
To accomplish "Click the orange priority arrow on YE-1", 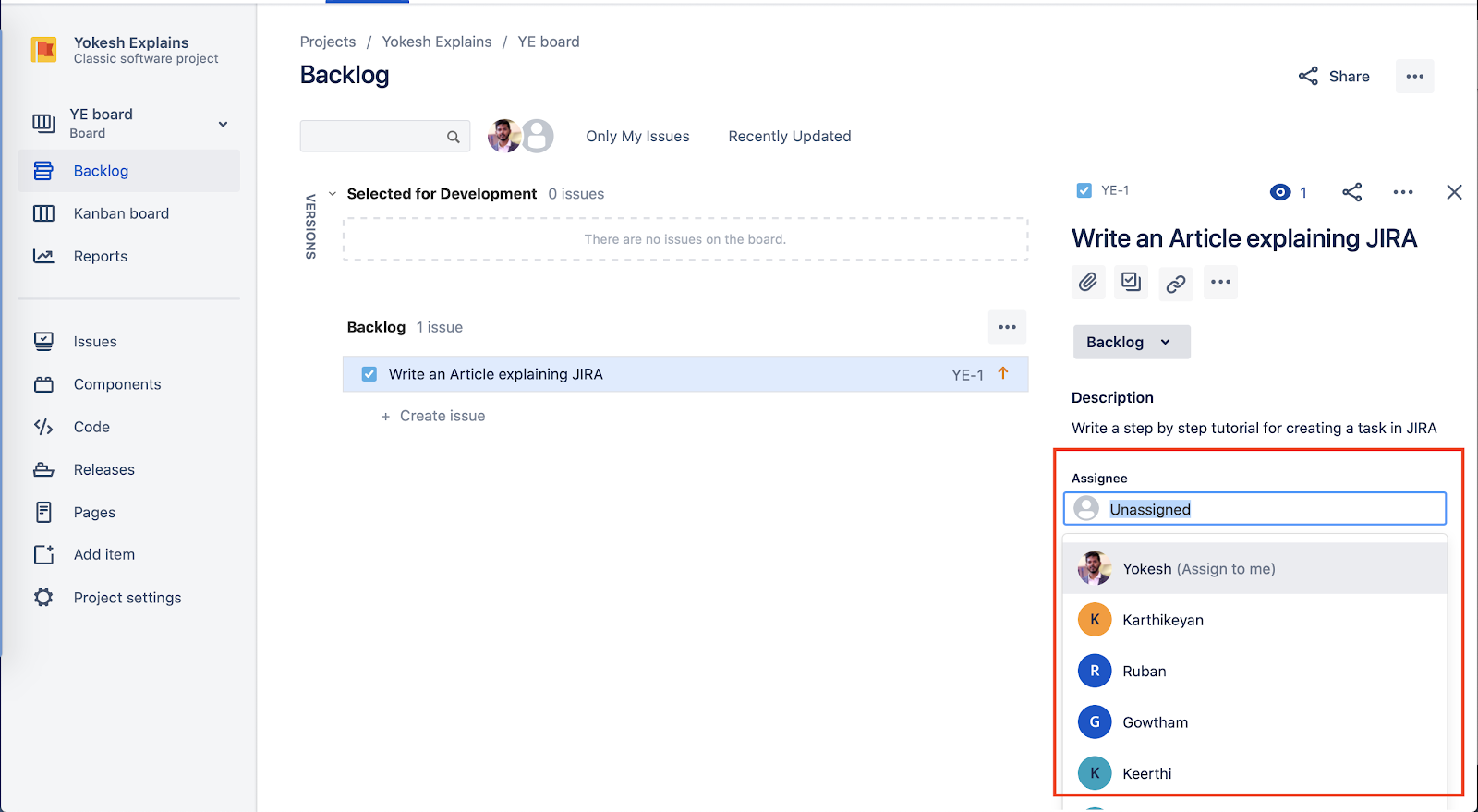I will [x=1003, y=373].
